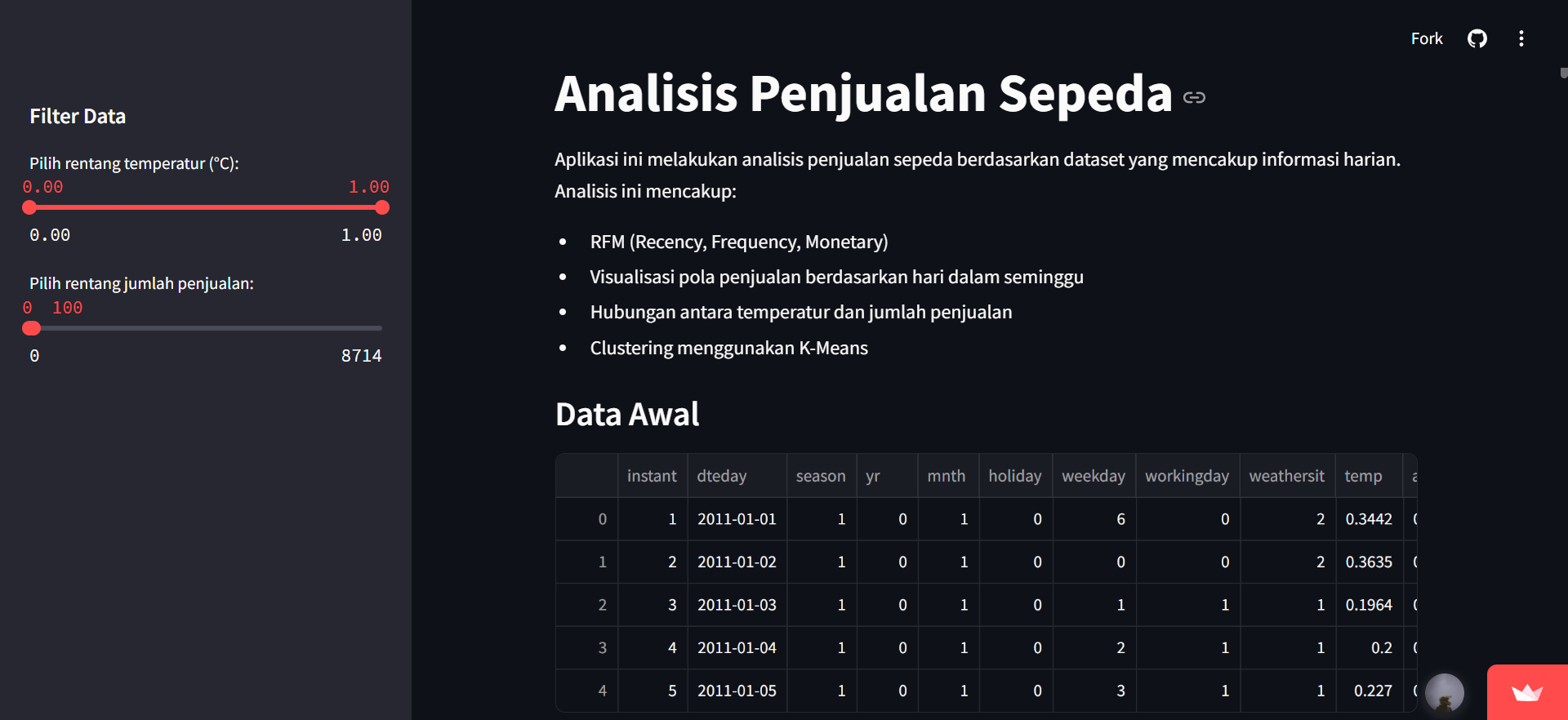This screenshot has height=720, width=1568.
Task: Click the temperature slider's left handle
Action: (x=29, y=207)
